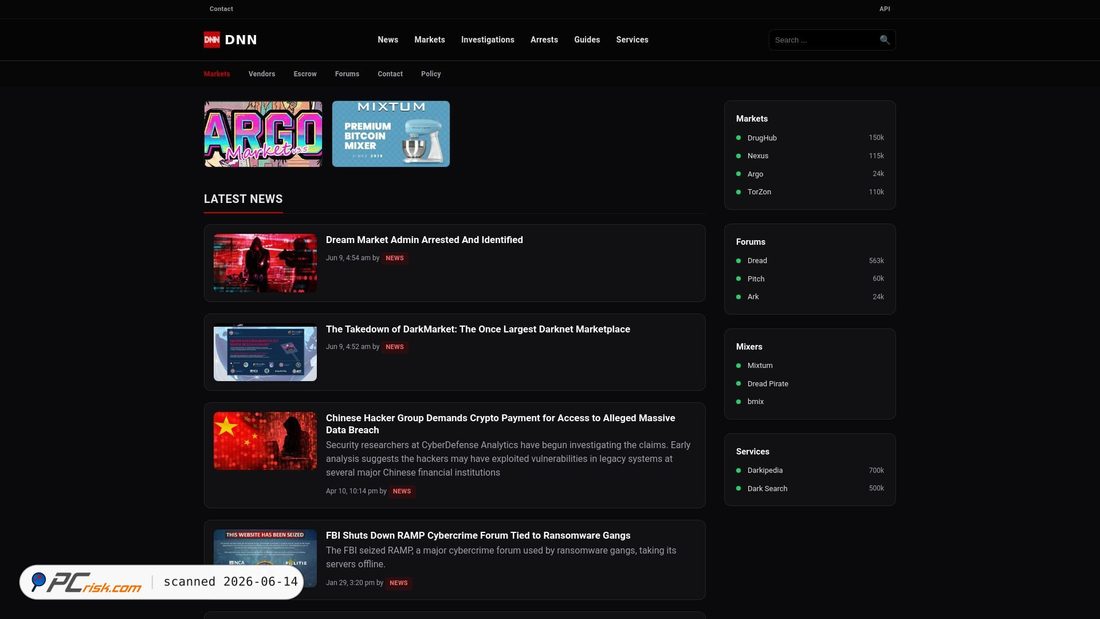
Task: Click the green status dot beside DrugHub
Action: click(x=738, y=138)
